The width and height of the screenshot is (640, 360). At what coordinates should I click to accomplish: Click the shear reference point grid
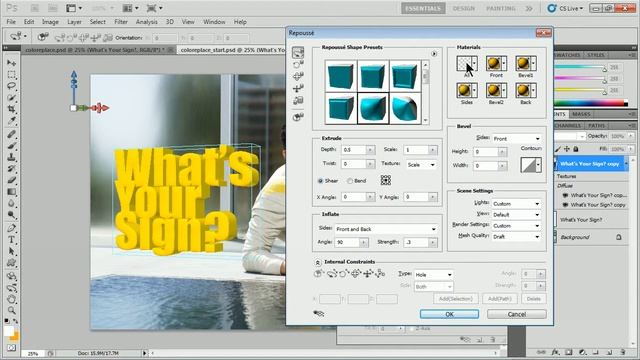pos(386,180)
